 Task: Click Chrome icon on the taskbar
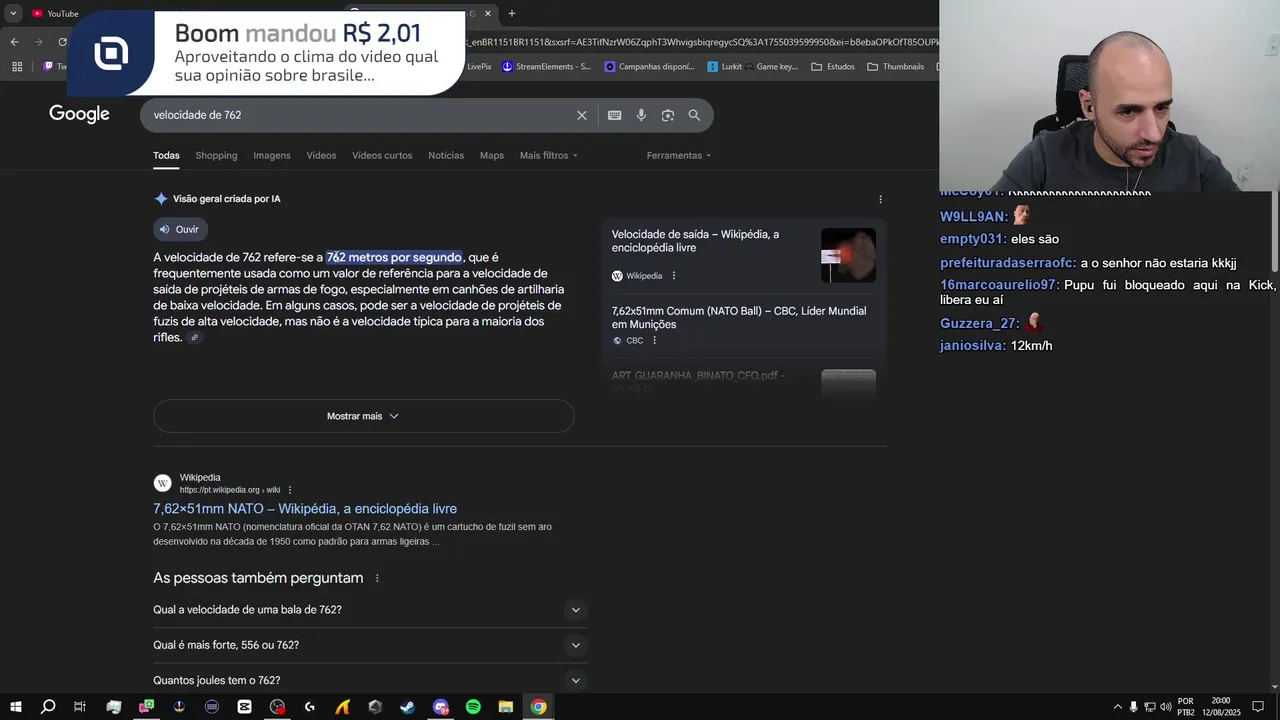click(539, 707)
